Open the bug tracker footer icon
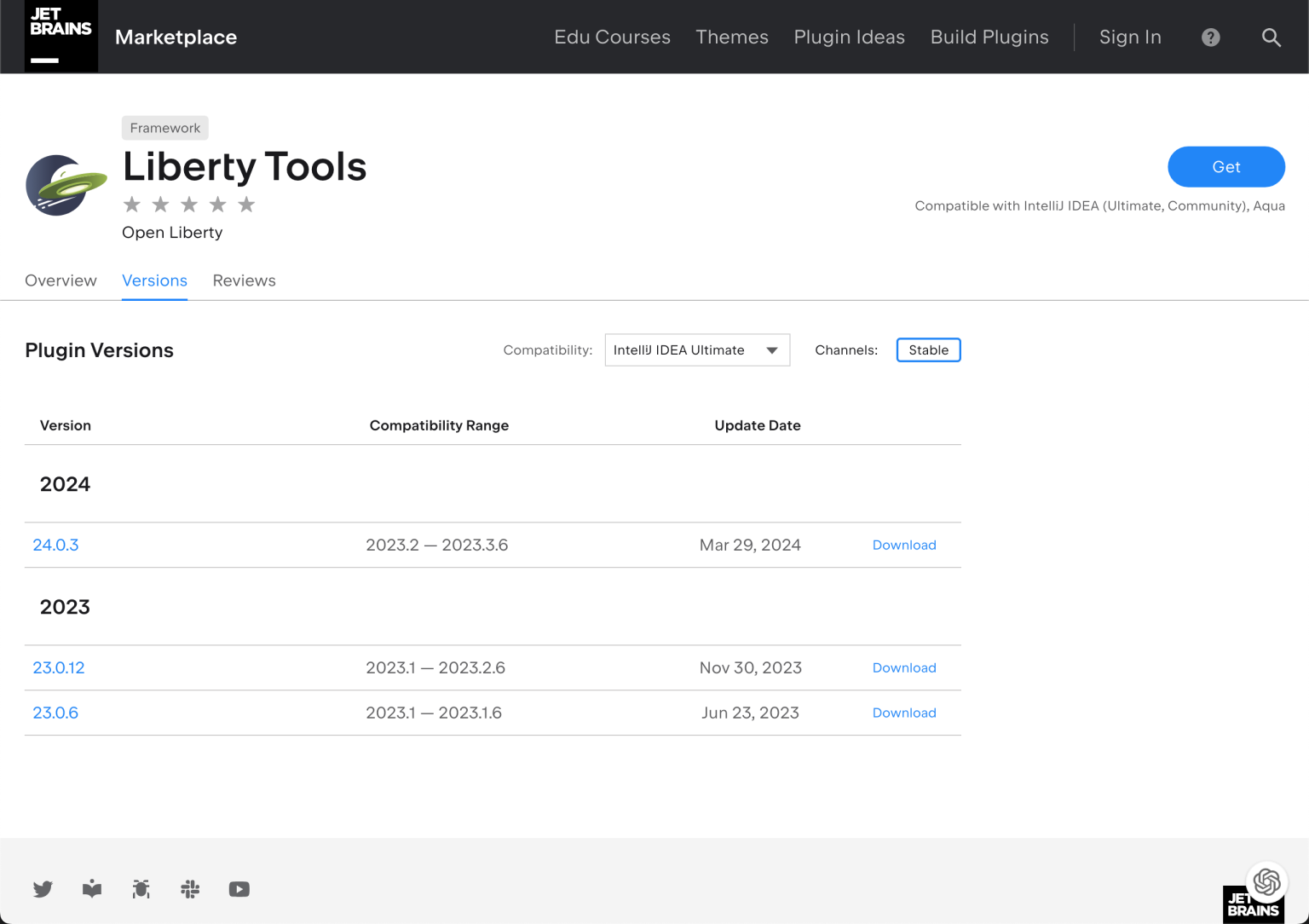Screen dimensions: 1309x924 pyautogui.click(x=141, y=889)
